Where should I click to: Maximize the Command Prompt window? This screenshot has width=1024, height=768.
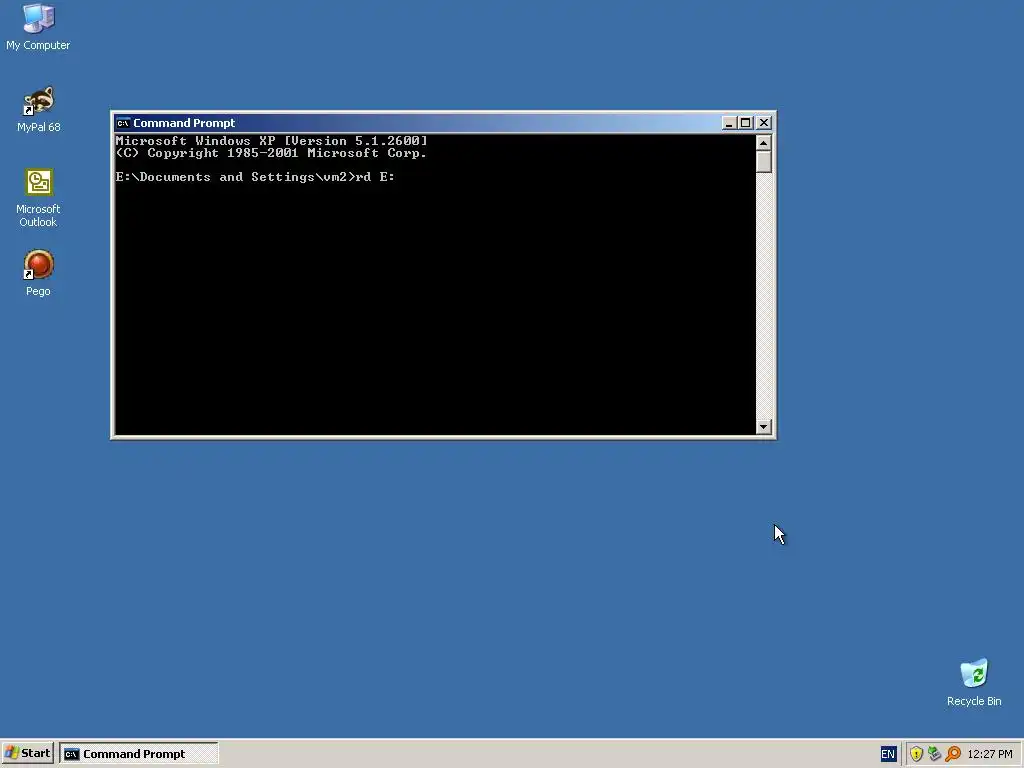tap(745, 123)
